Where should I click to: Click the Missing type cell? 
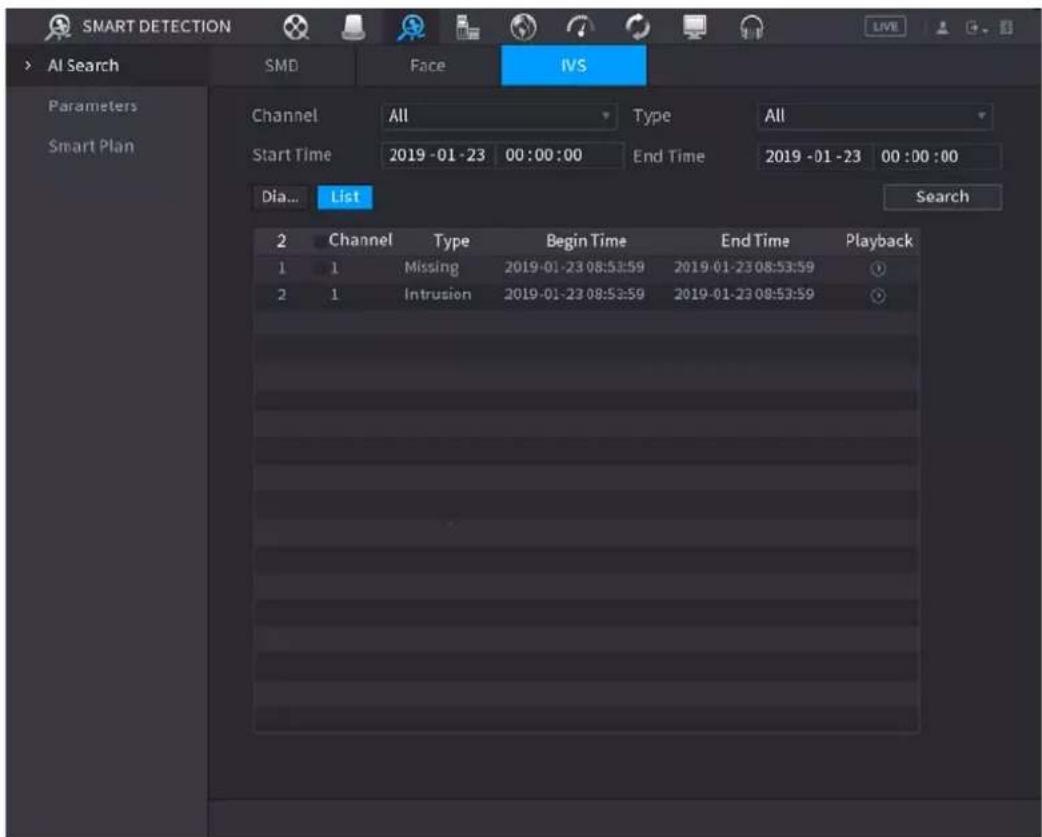431,267
